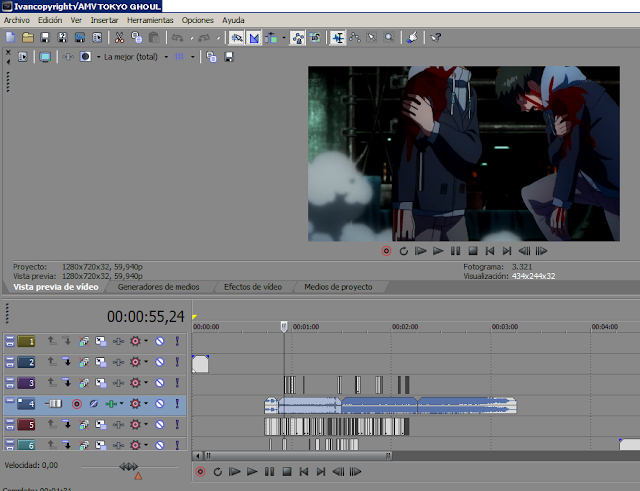Adjust the Velocidad playback rate slider

pyautogui.click(x=129, y=466)
